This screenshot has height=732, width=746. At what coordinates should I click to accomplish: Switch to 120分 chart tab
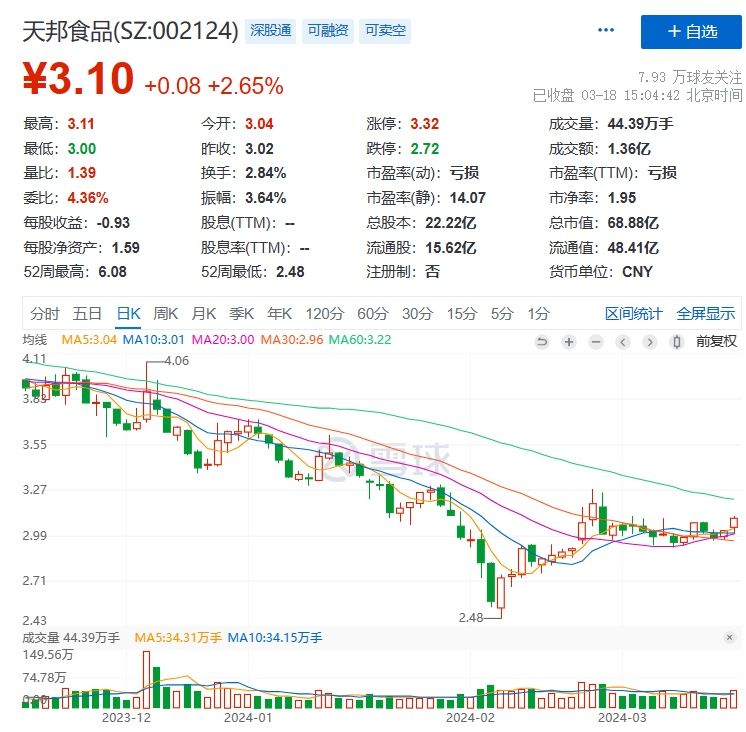324,314
